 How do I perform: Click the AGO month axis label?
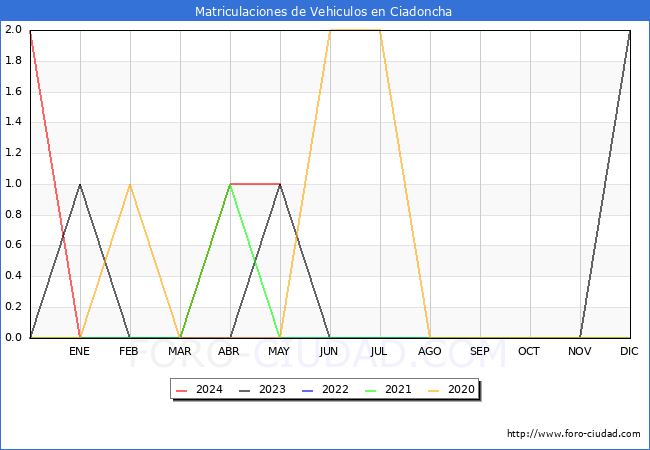(429, 351)
